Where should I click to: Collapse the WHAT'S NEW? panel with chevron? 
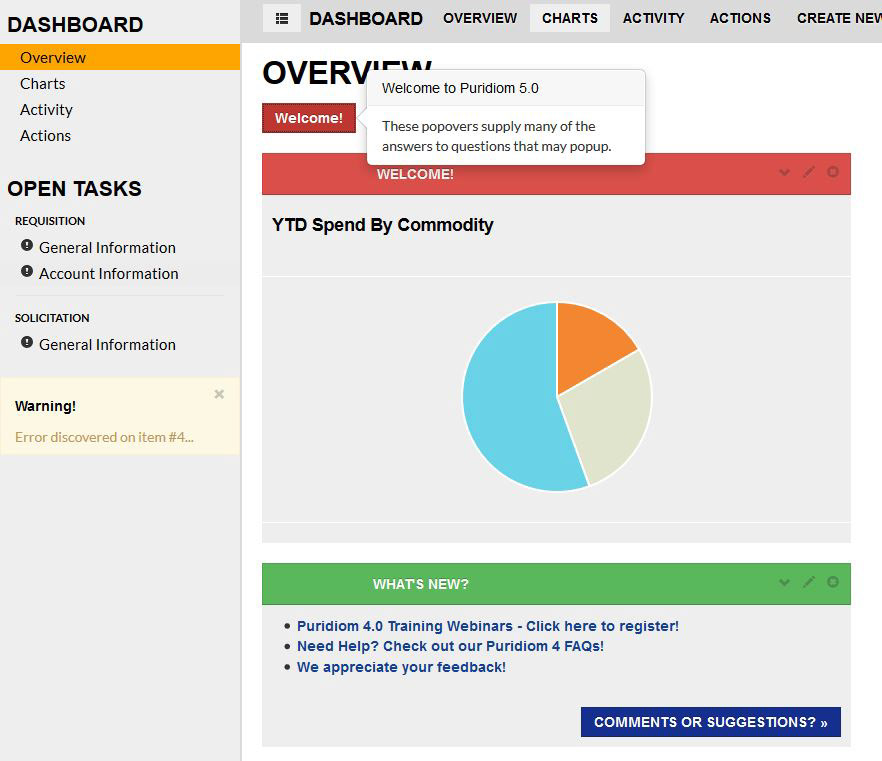click(784, 582)
